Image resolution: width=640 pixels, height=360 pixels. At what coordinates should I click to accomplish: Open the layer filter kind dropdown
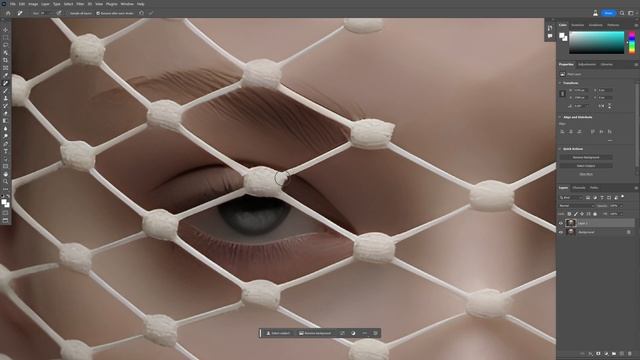571,198
